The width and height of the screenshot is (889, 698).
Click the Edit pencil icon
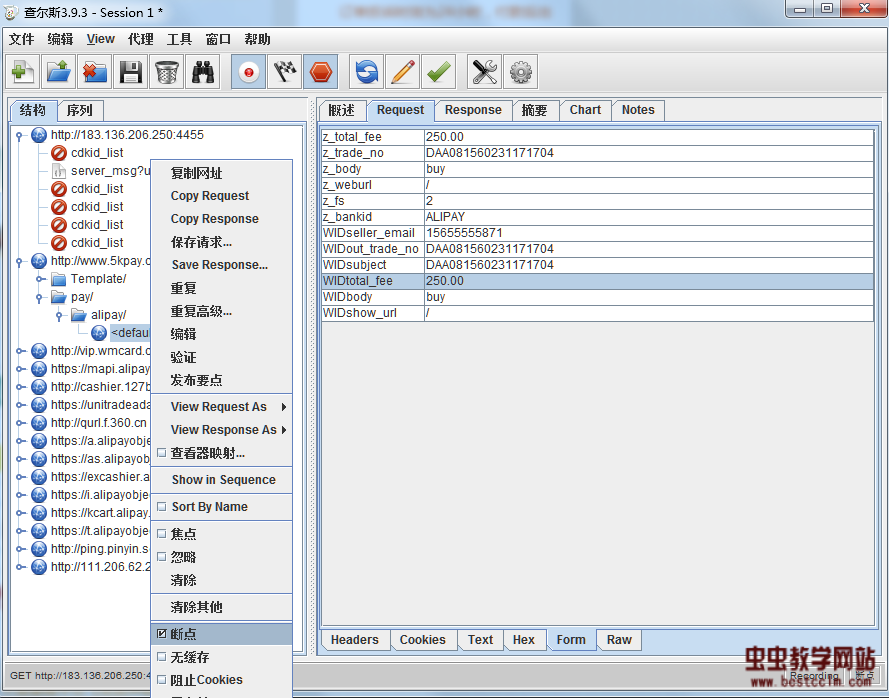(403, 72)
